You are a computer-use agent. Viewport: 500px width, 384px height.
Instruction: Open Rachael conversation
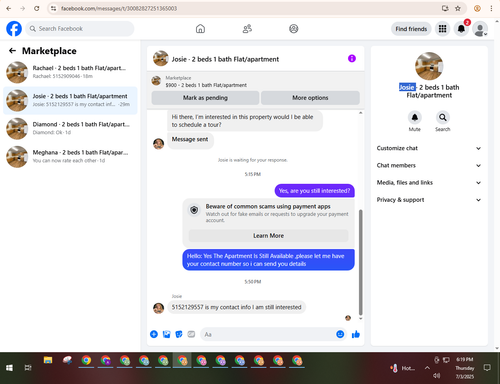[70, 72]
